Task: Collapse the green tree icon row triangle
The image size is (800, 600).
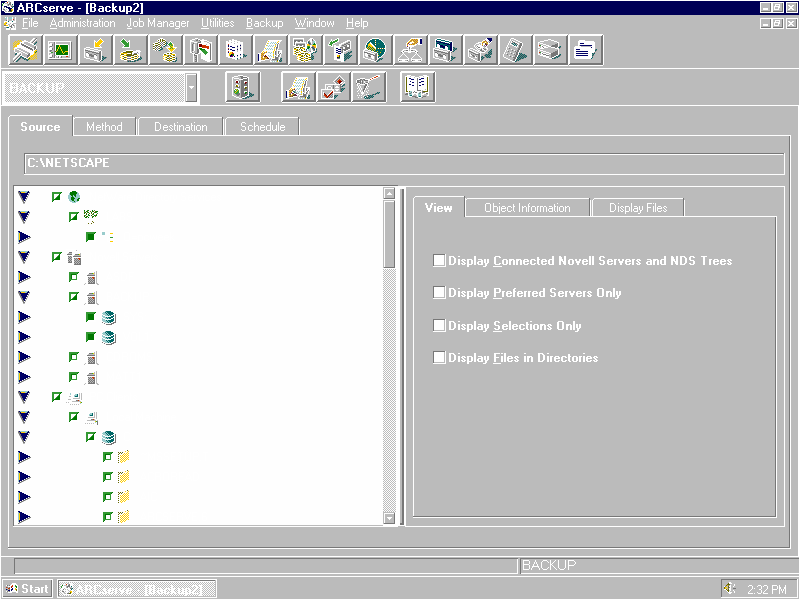Action: (x=24, y=217)
